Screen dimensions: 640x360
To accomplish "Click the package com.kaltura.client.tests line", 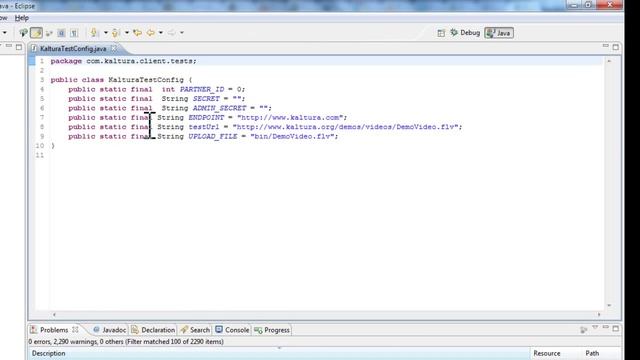I will point(123,61).
